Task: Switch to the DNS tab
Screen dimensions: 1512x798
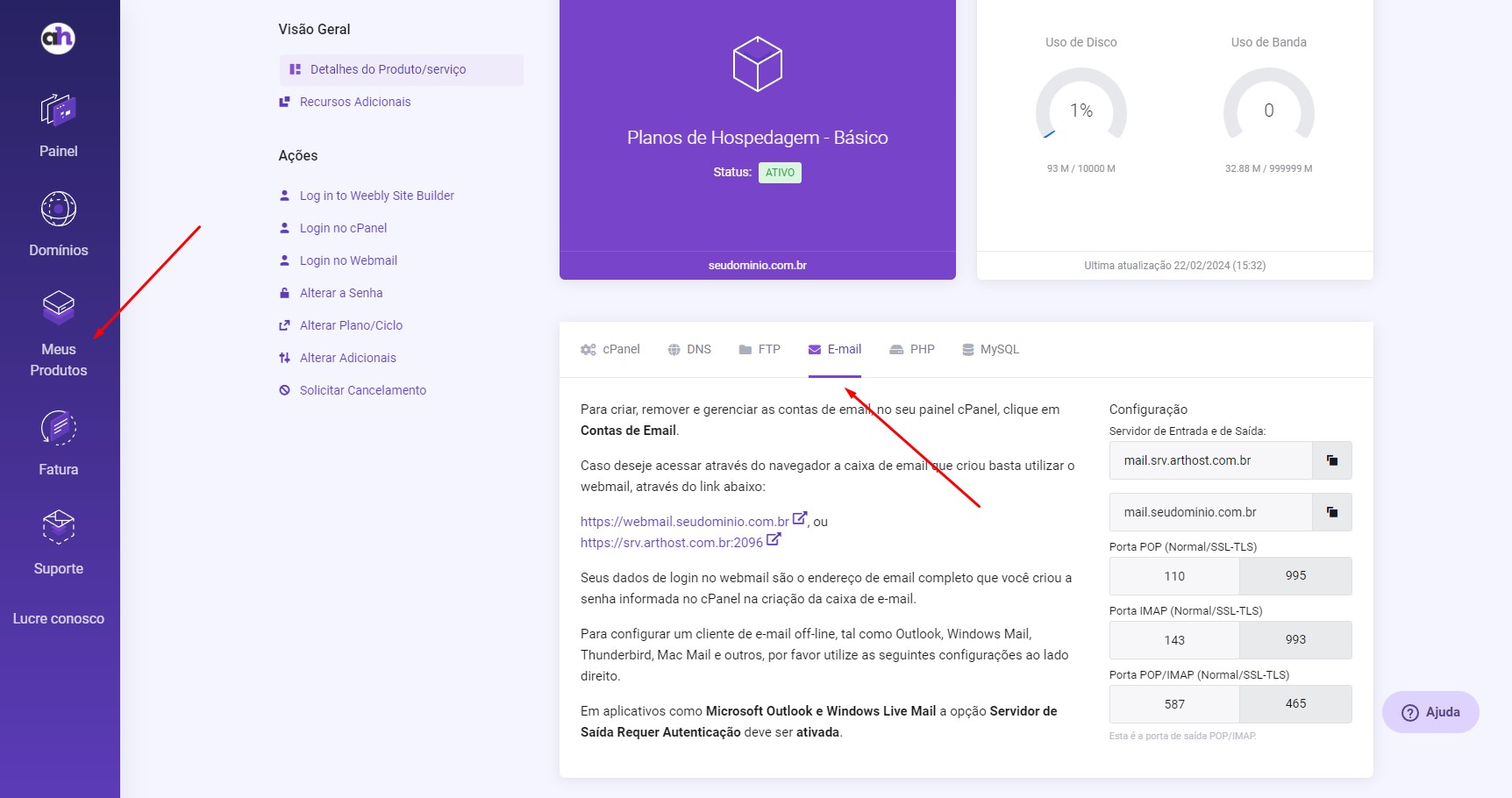Action: pos(689,349)
